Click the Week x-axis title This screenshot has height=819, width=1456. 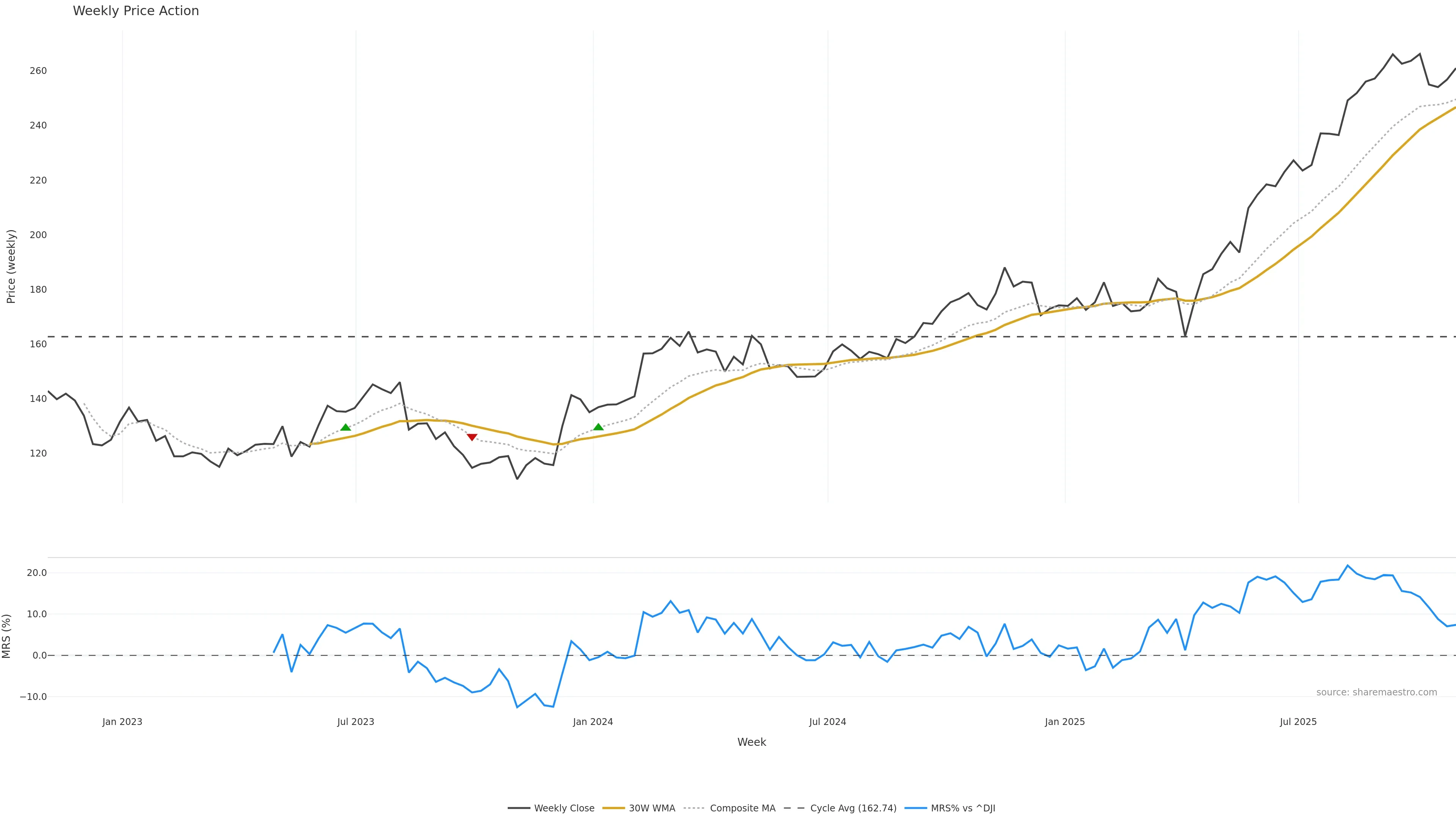(751, 742)
